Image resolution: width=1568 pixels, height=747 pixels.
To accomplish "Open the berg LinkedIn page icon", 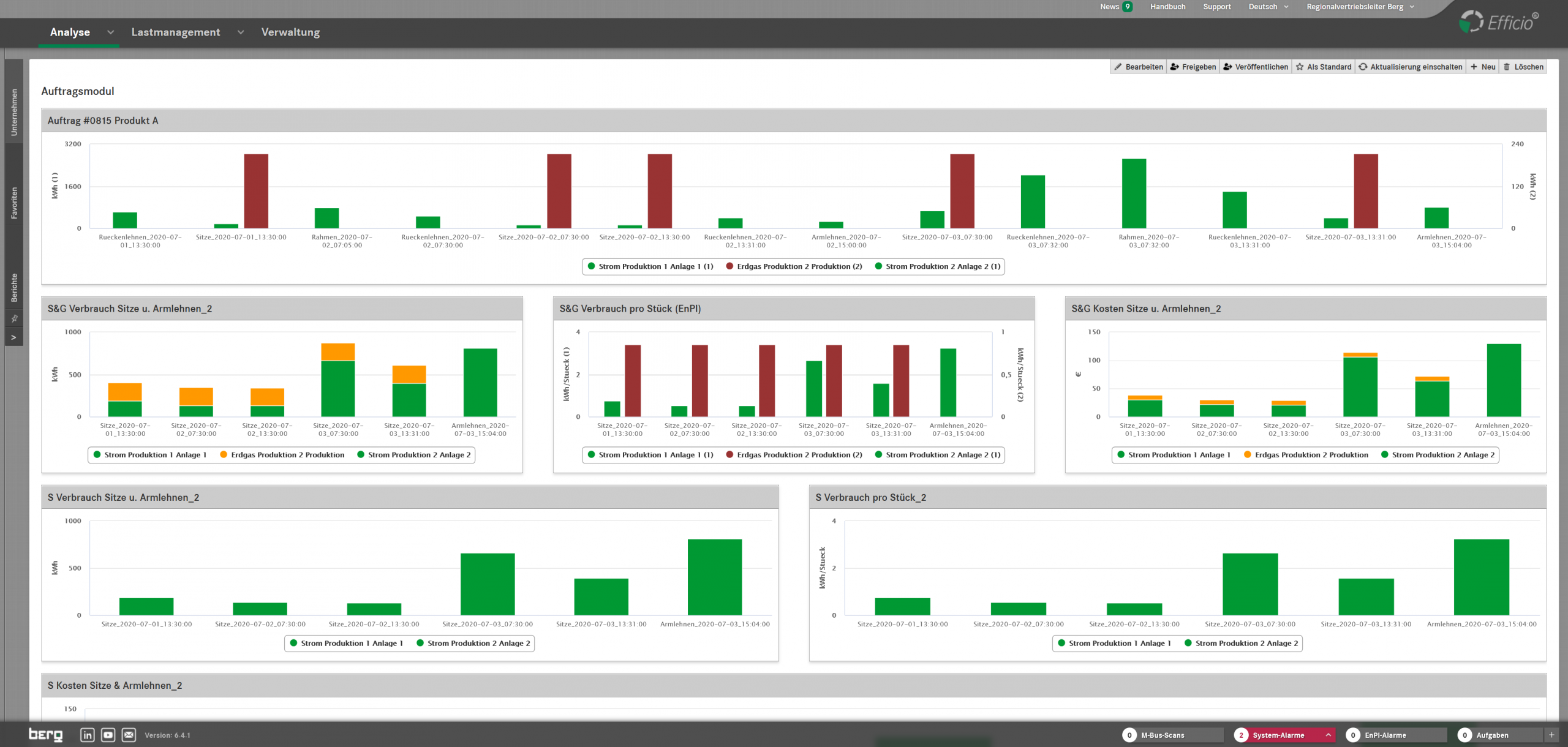I will pos(88,735).
